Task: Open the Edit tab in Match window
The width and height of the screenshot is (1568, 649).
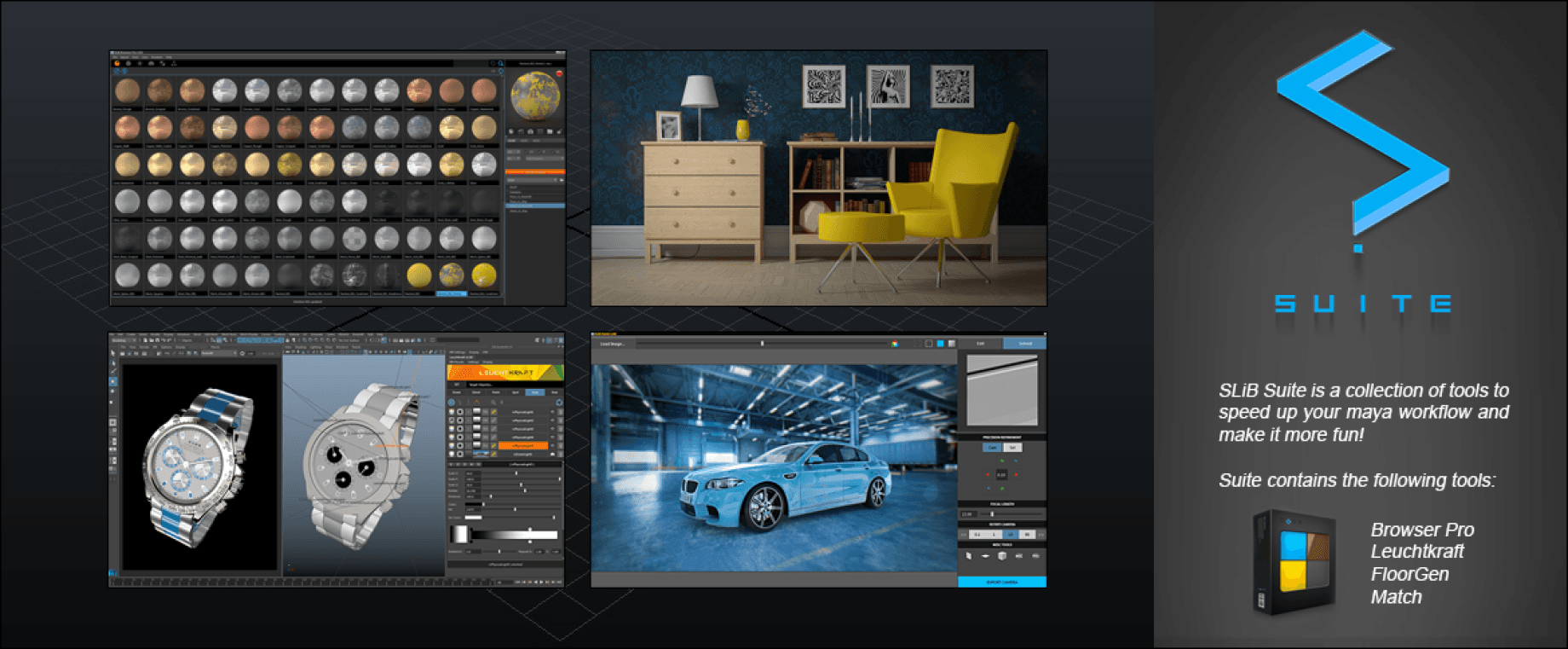Action: pyautogui.click(x=980, y=344)
